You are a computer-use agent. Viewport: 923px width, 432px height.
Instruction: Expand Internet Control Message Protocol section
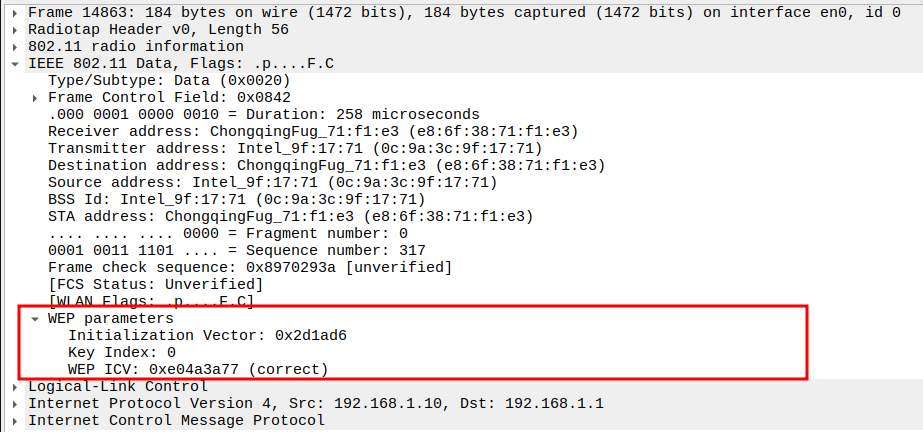[x=16, y=420]
